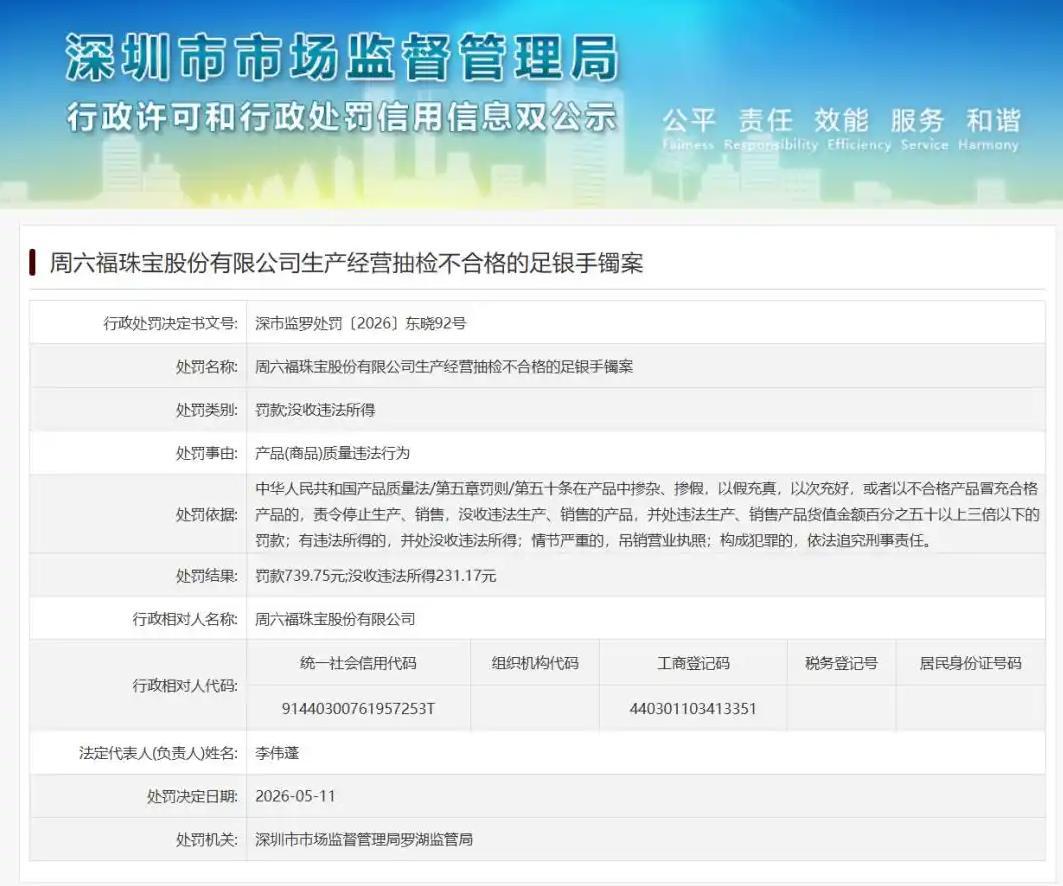
Task: Click the 处罚结果 label
Action: click(207, 576)
